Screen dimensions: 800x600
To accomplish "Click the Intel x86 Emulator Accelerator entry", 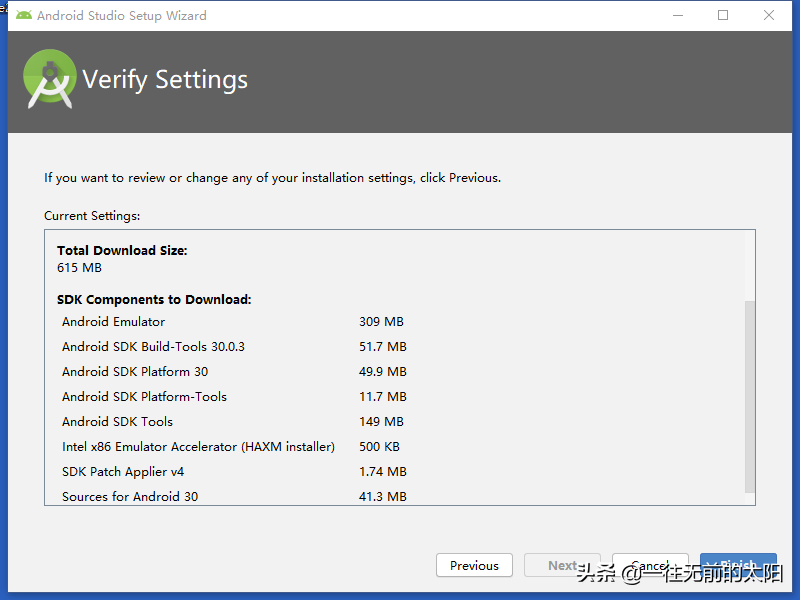I will click(198, 447).
